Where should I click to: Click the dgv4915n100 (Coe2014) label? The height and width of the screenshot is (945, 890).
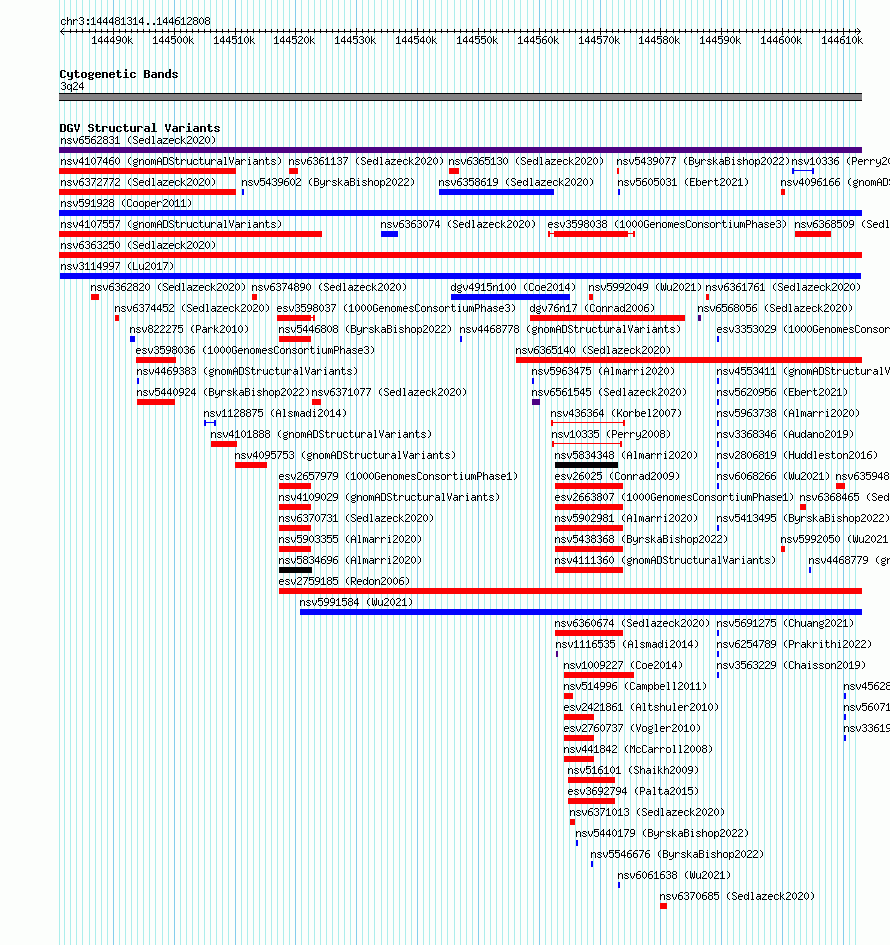(513, 287)
